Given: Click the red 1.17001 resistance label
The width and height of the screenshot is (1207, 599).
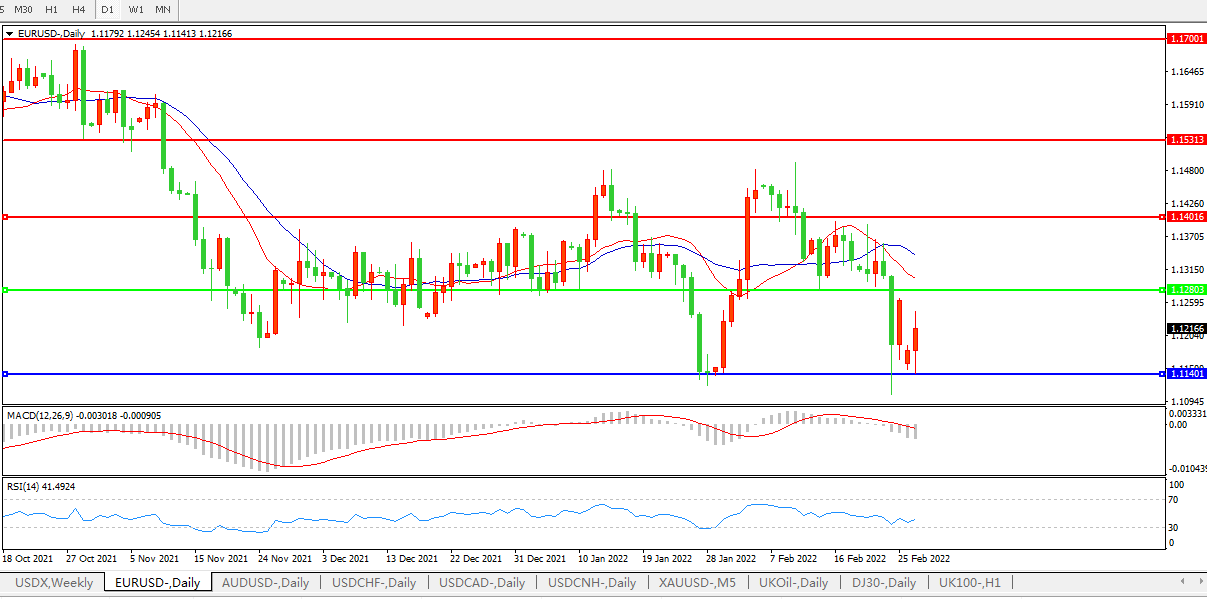Looking at the screenshot, I should click(1186, 38).
